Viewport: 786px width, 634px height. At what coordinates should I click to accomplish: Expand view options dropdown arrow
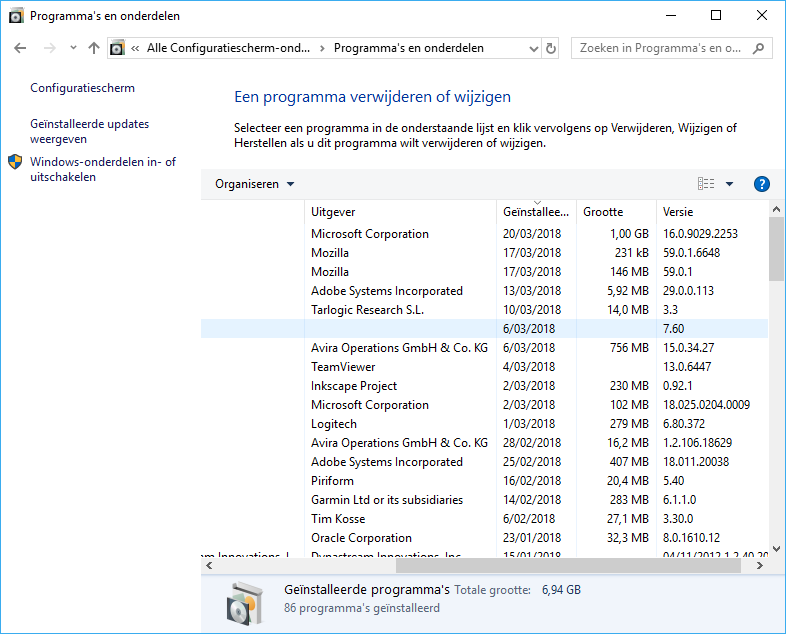pyautogui.click(x=729, y=184)
